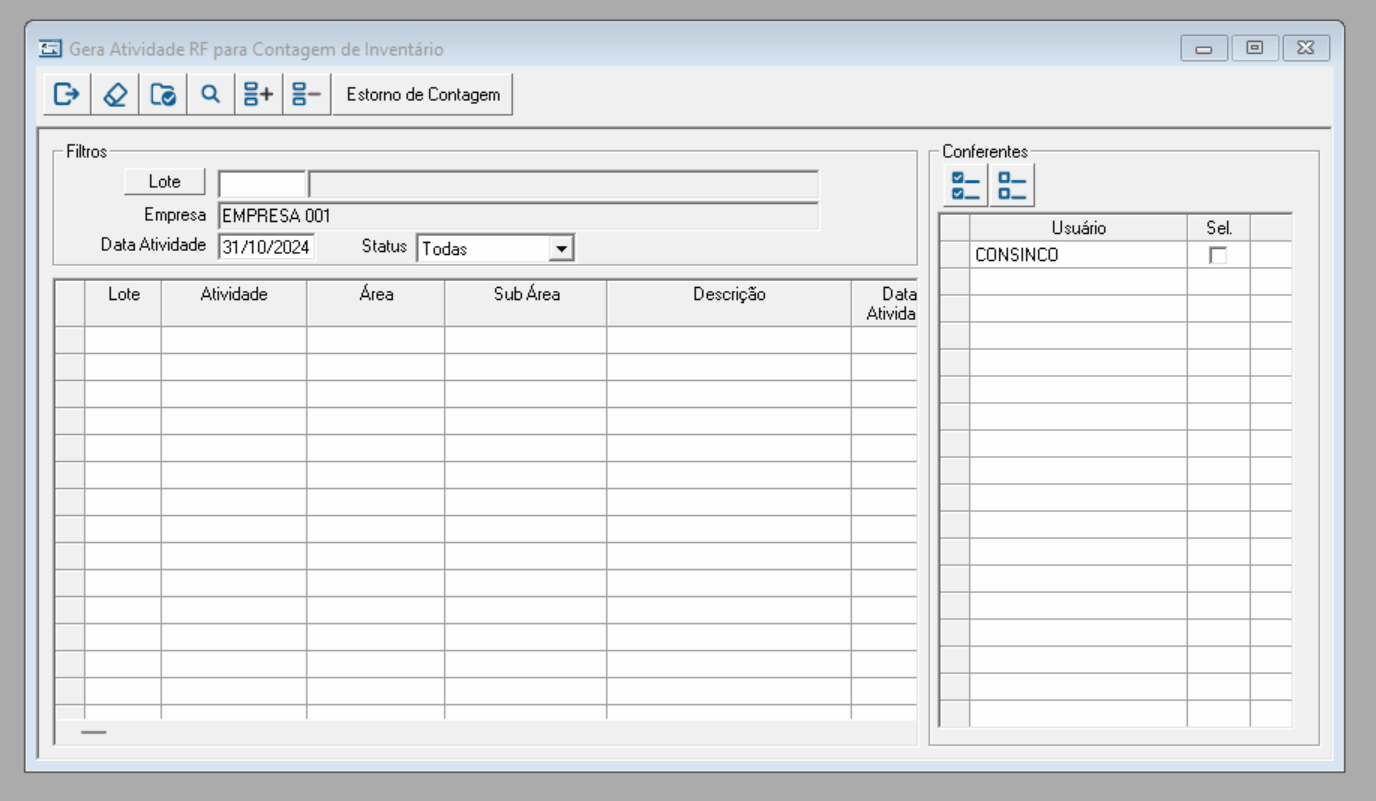This screenshot has width=1376, height=801.
Task: Tick the Sel. checkbox for CONSINCO
Action: click(1218, 255)
